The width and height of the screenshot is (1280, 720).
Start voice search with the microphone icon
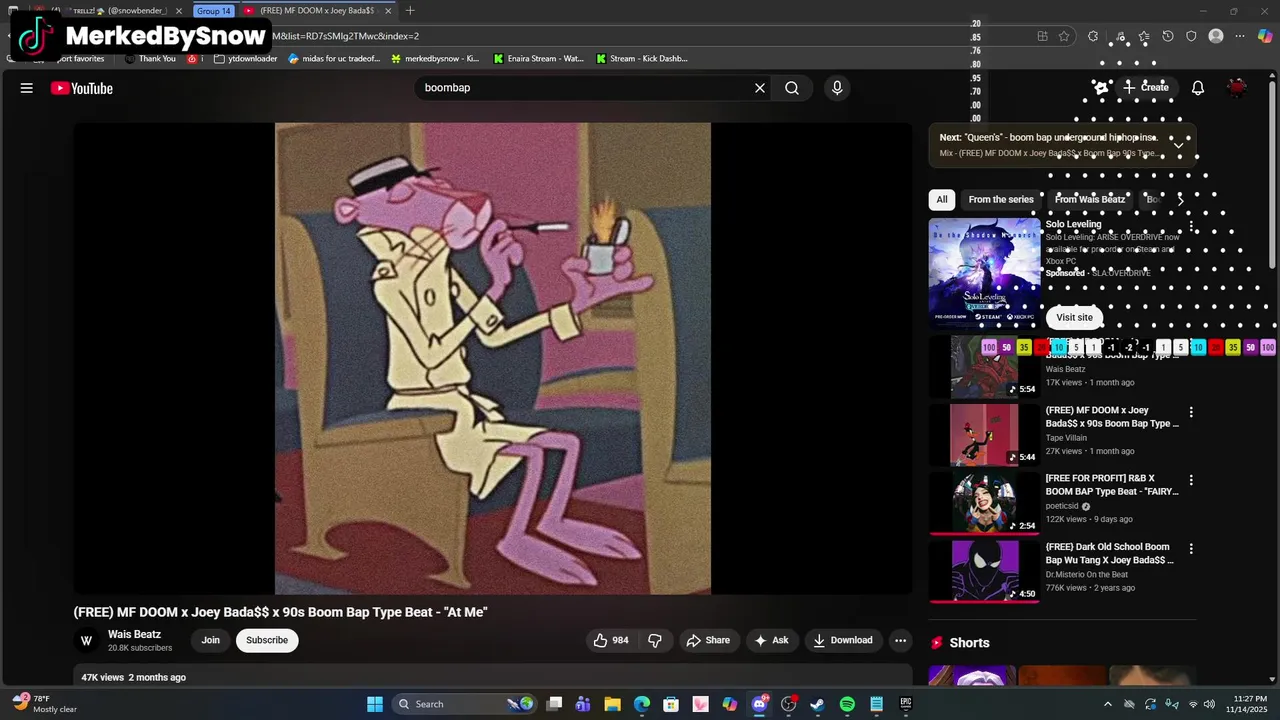(837, 88)
